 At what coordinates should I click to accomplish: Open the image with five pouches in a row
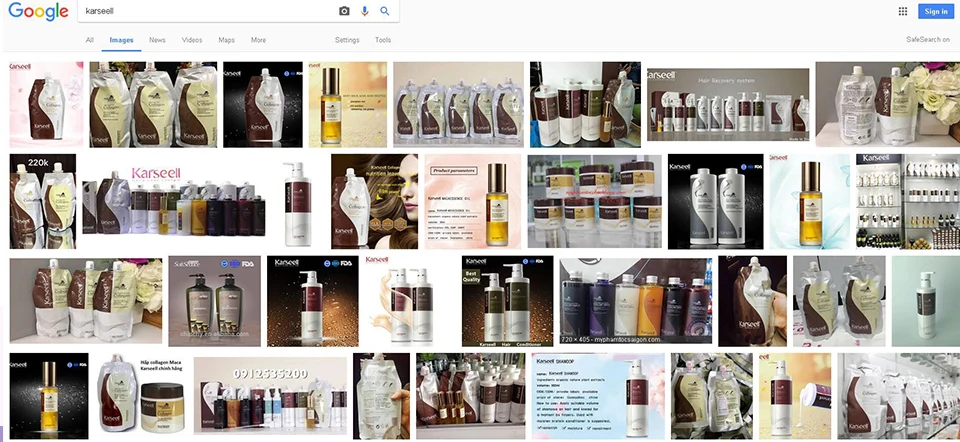click(x=459, y=104)
